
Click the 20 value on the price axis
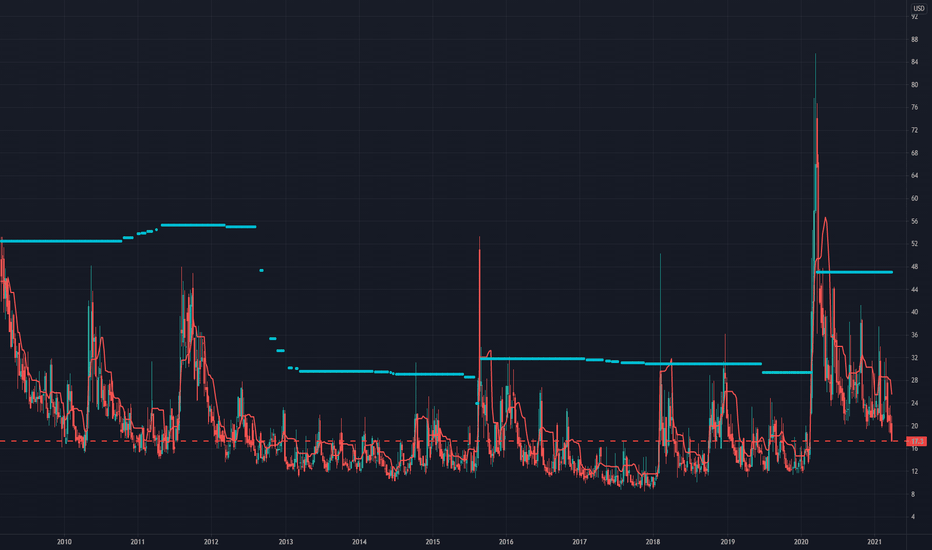click(x=914, y=426)
